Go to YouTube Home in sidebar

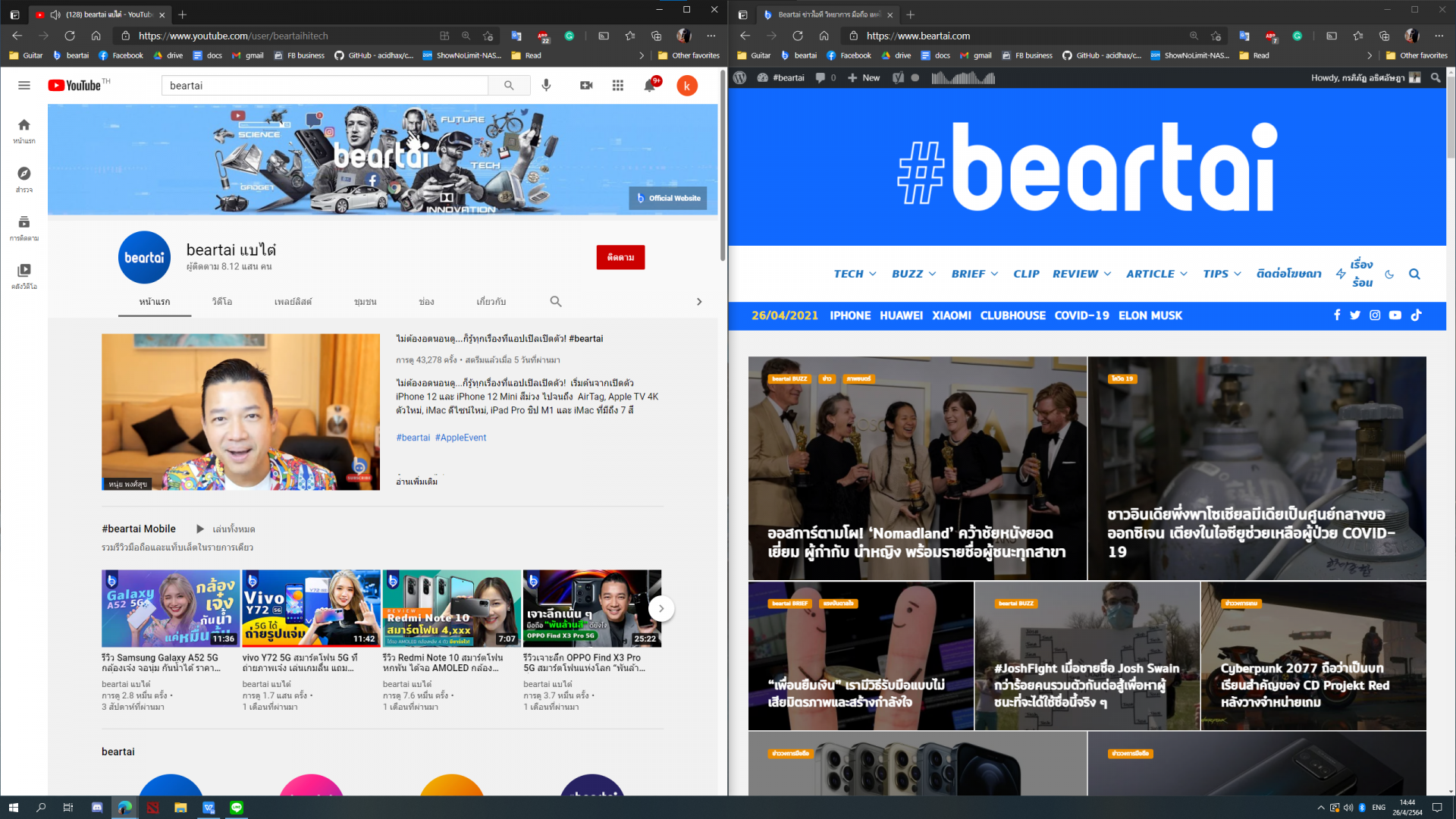tap(24, 130)
